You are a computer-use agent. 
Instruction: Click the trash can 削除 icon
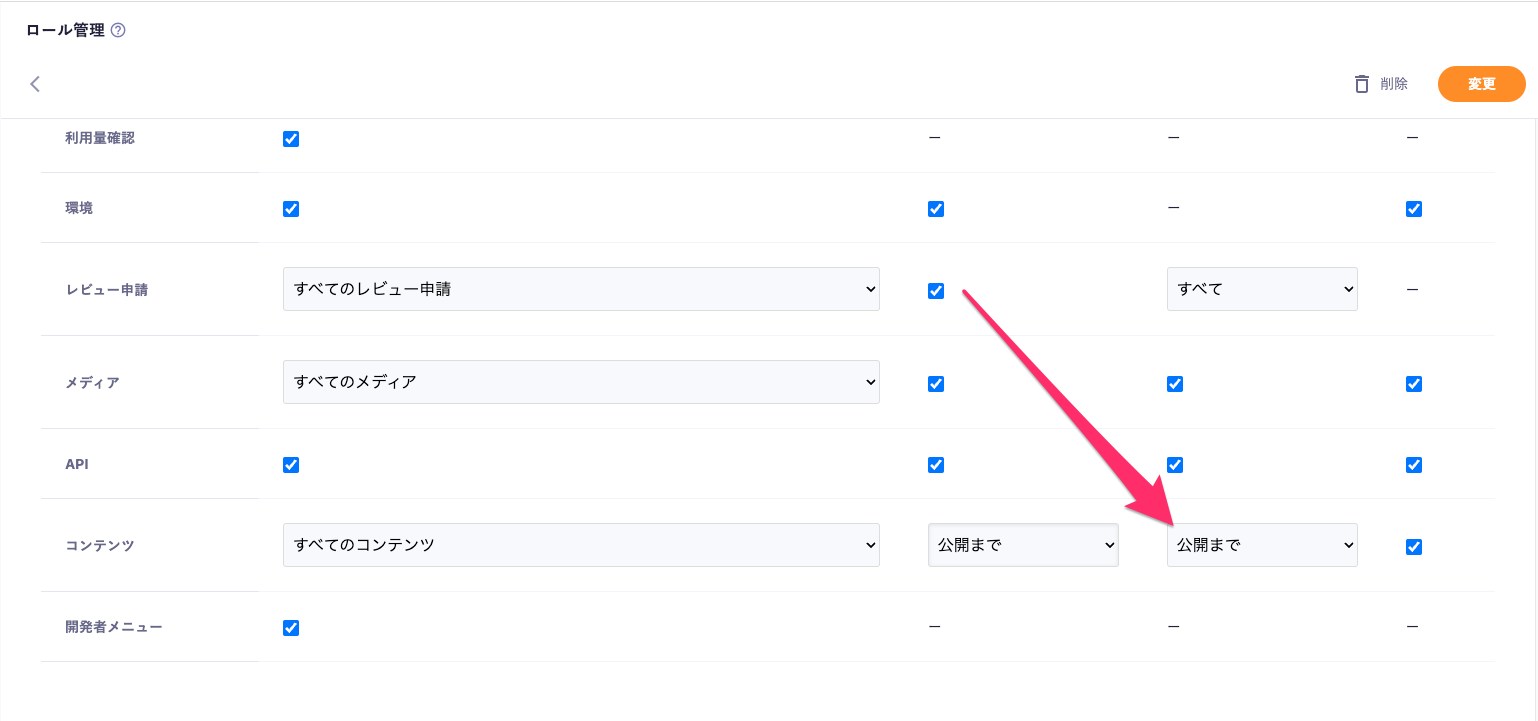[1361, 84]
